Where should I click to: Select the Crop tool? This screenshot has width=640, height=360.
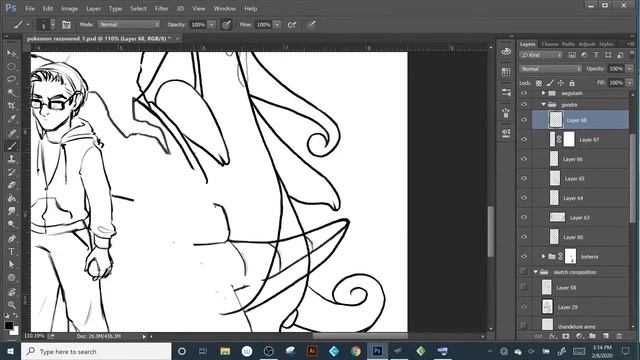pos(11,106)
